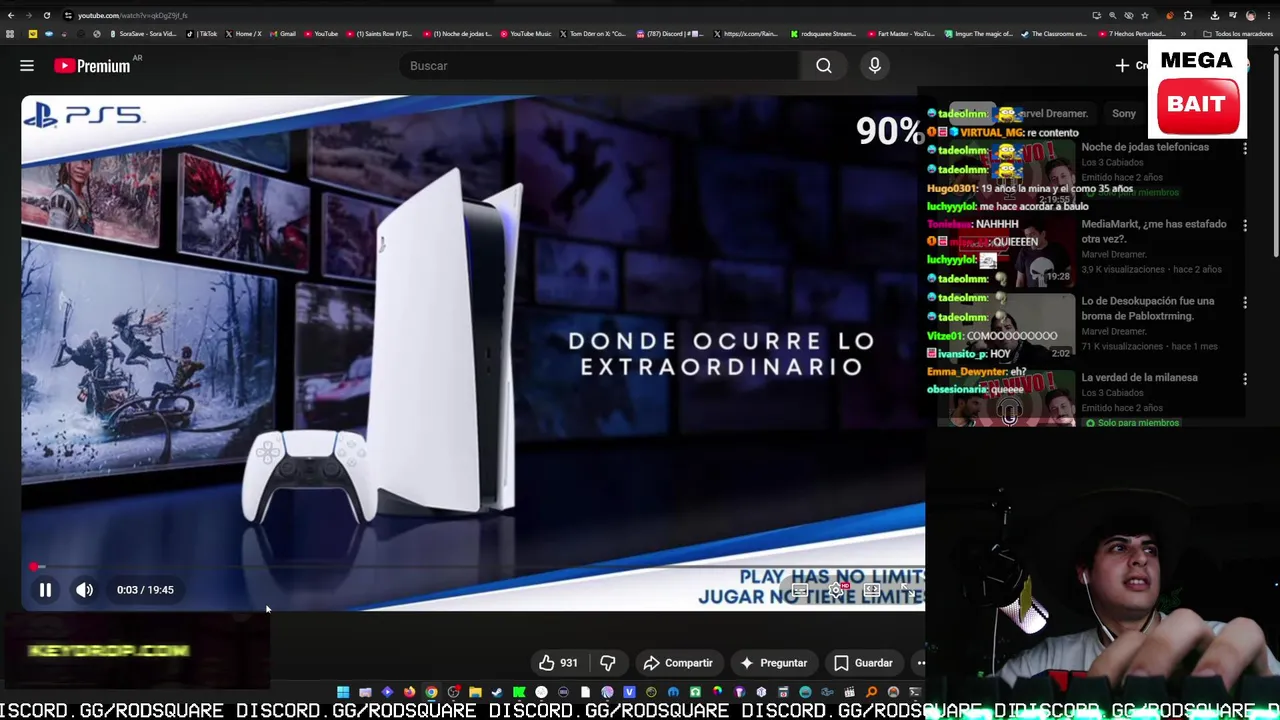Screen dimensions: 1280x720
Task: Bookmark this page with star icon
Action: coord(1145,16)
